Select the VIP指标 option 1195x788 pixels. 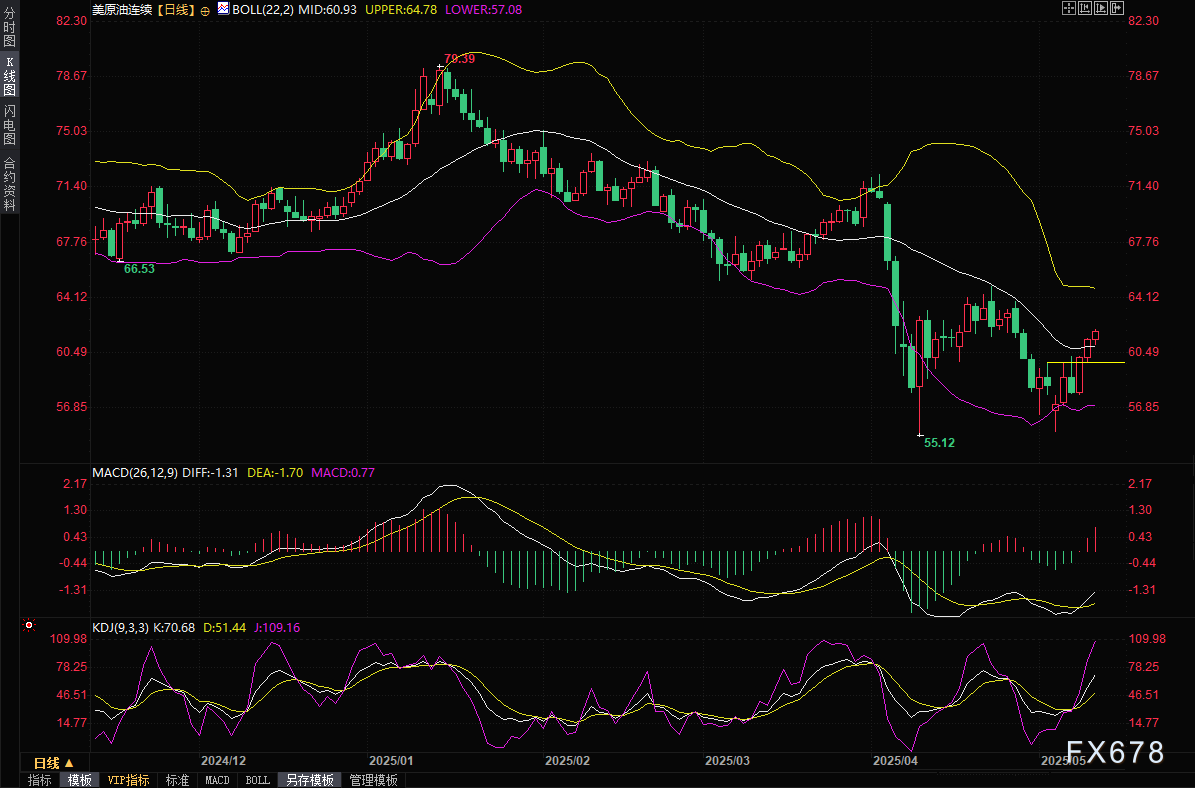point(128,780)
